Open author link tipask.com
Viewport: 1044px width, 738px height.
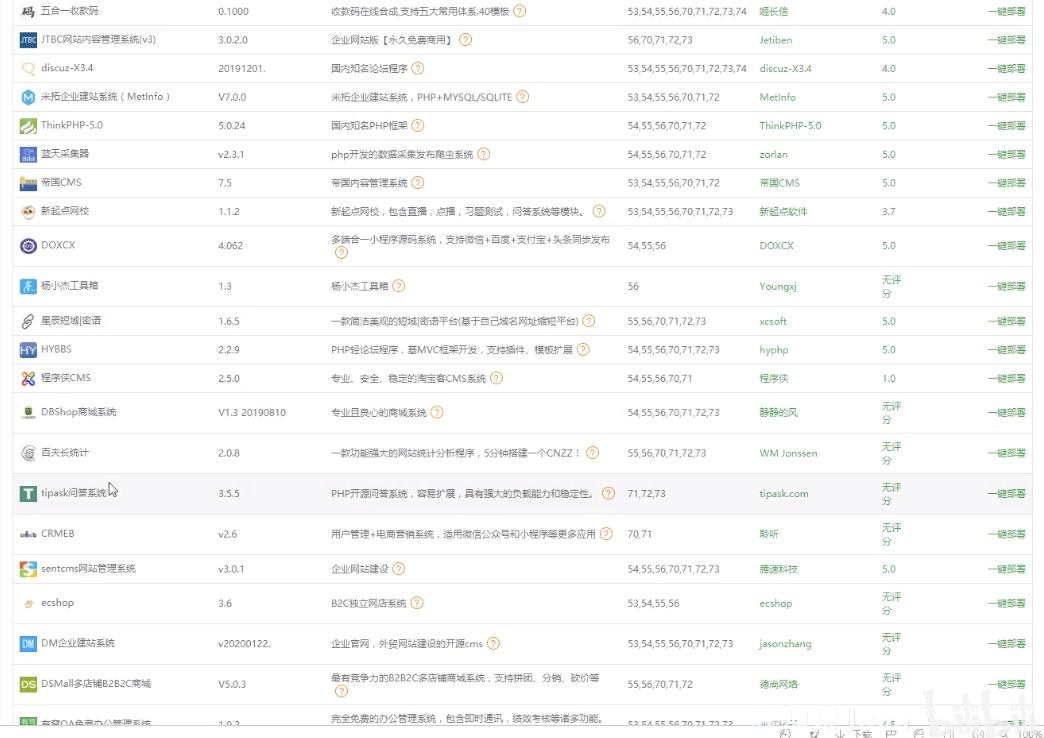(x=784, y=494)
